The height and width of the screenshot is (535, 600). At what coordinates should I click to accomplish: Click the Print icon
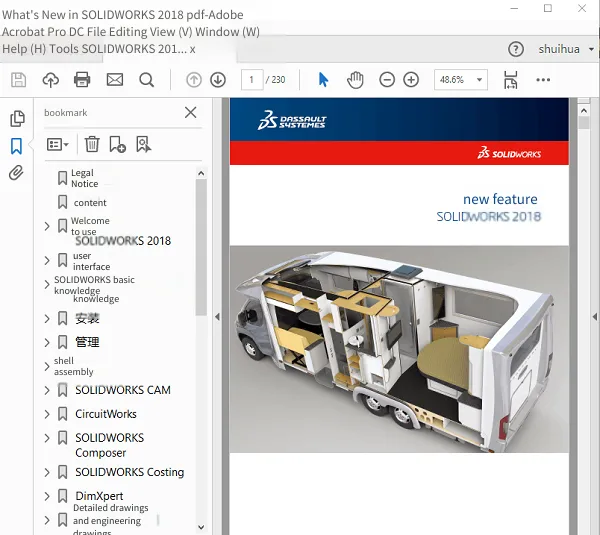point(82,80)
